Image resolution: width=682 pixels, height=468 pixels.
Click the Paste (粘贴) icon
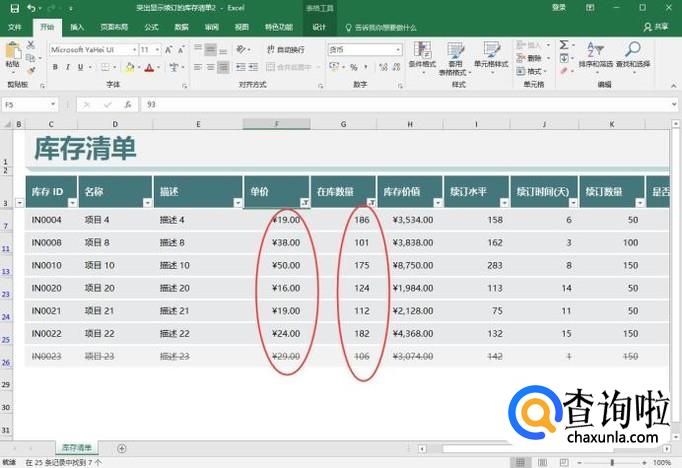(12, 55)
